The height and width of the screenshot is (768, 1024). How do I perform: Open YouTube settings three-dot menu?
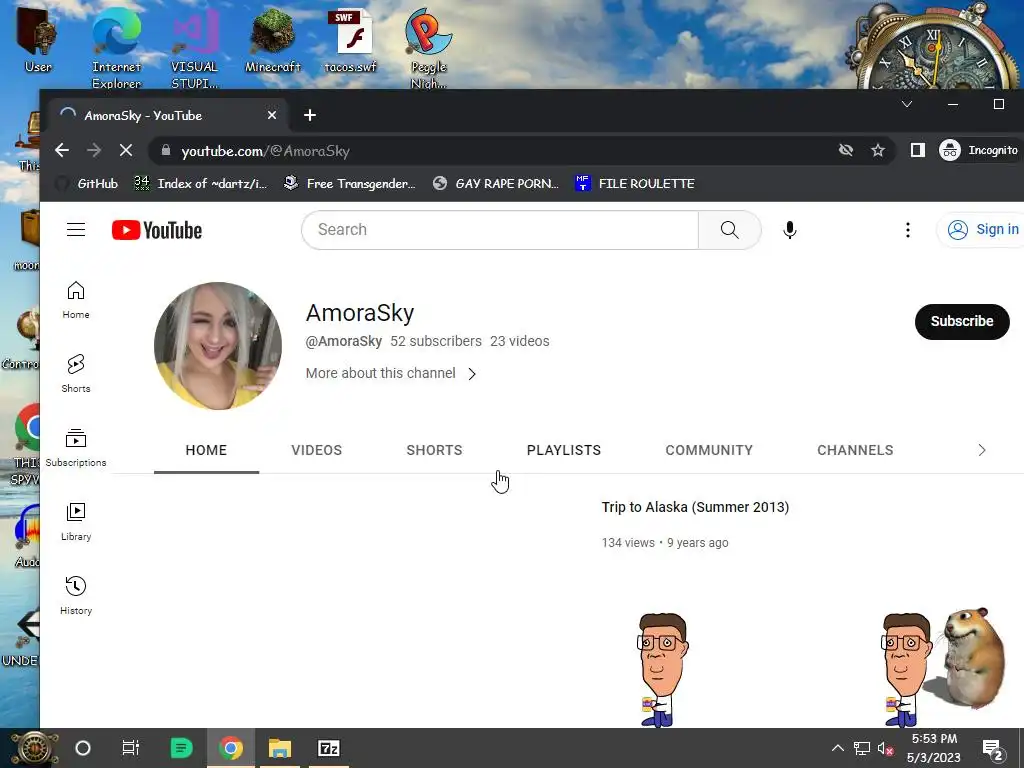click(x=908, y=230)
